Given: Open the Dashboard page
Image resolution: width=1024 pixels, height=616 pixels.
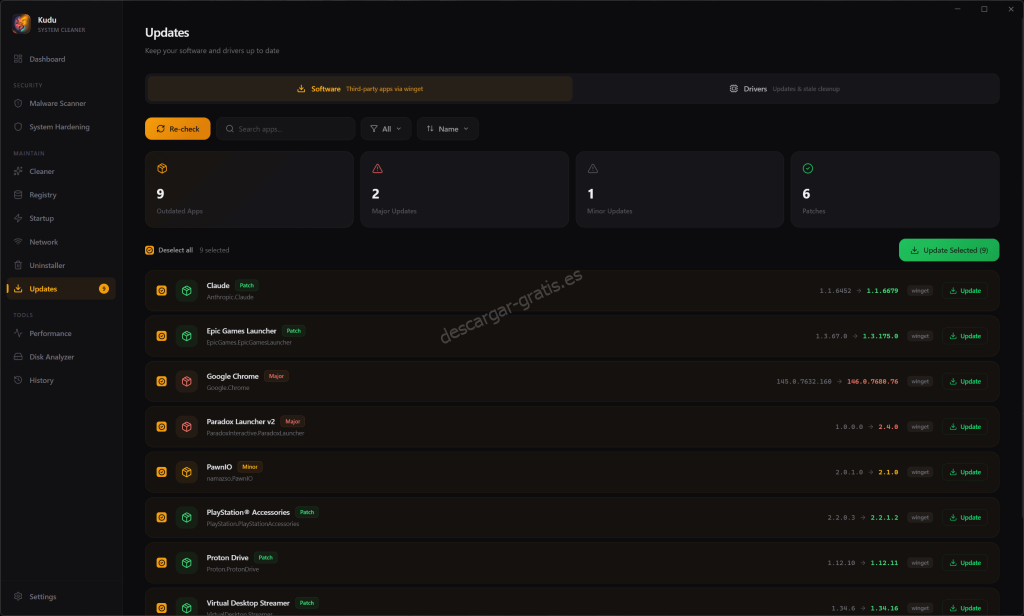Looking at the screenshot, I should click(61, 59).
